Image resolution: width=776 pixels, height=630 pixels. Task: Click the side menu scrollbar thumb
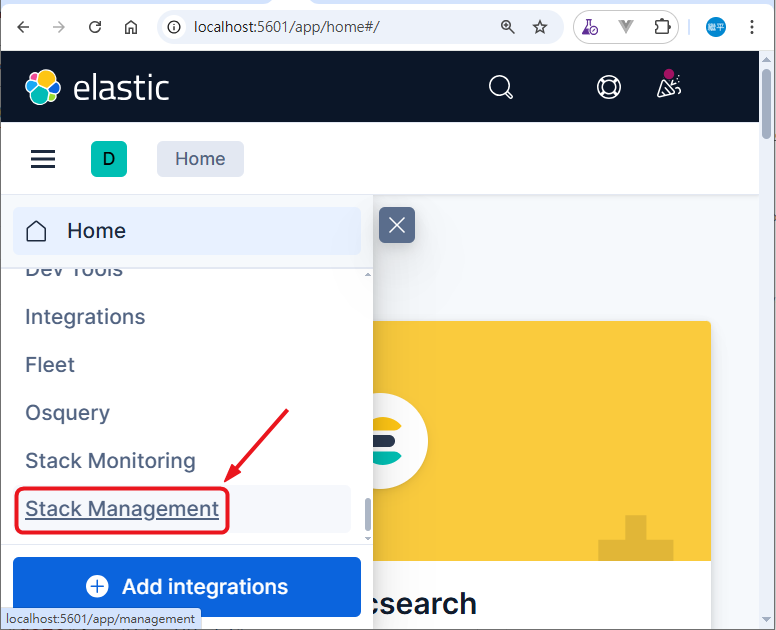pyautogui.click(x=368, y=514)
